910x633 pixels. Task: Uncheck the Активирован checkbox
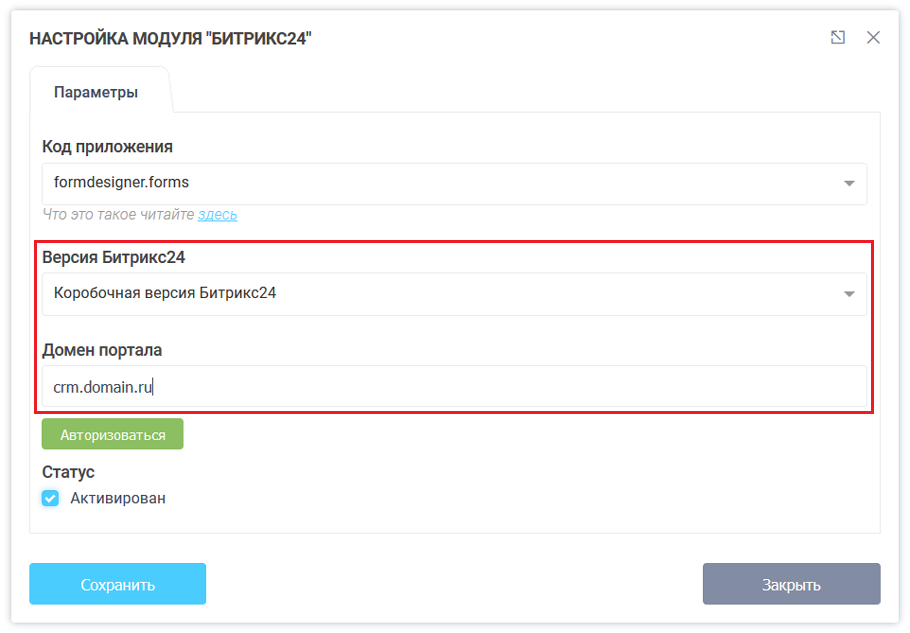50,498
